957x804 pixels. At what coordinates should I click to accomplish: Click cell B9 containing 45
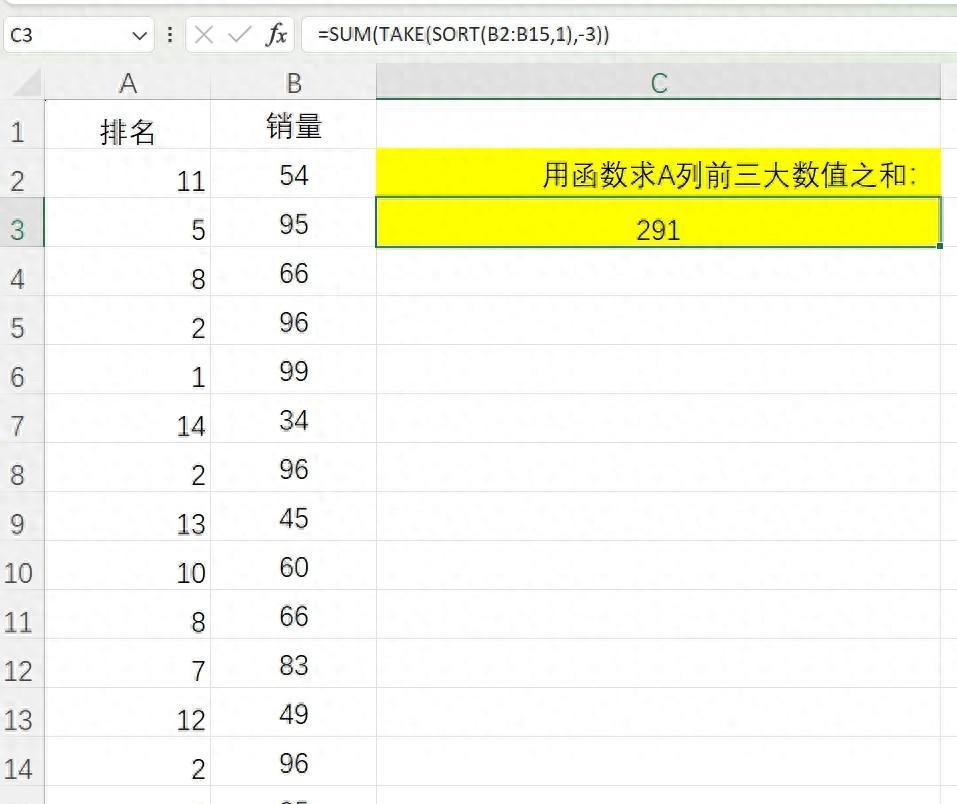(x=294, y=516)
